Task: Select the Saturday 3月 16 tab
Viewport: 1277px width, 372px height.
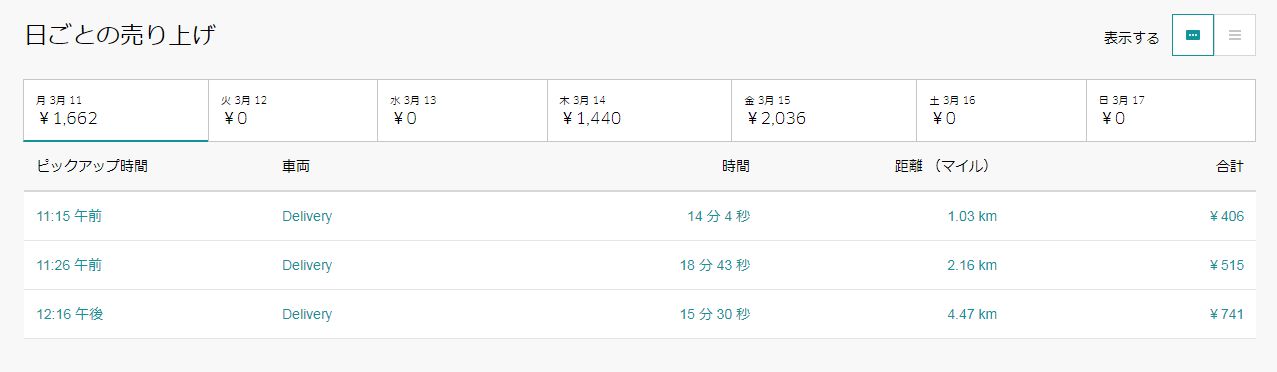Action: (1002, 110)
